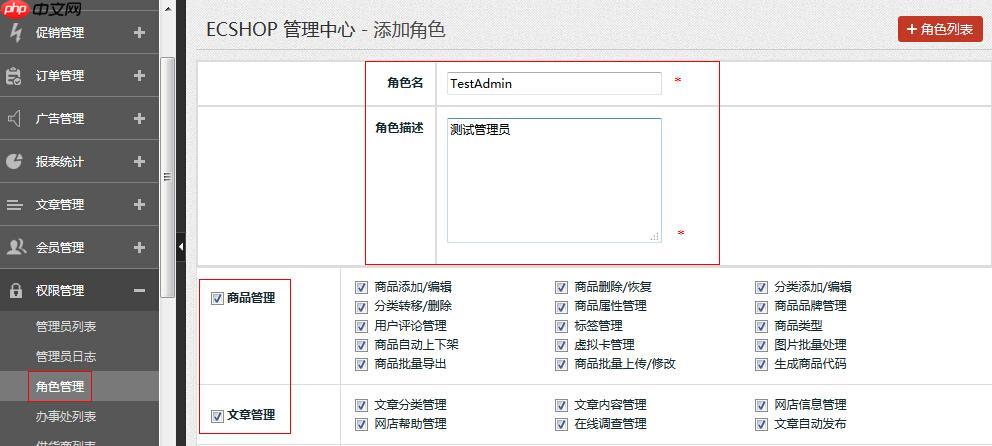Click the sidebar vertical scrollbar thumb

click(168, 177)
